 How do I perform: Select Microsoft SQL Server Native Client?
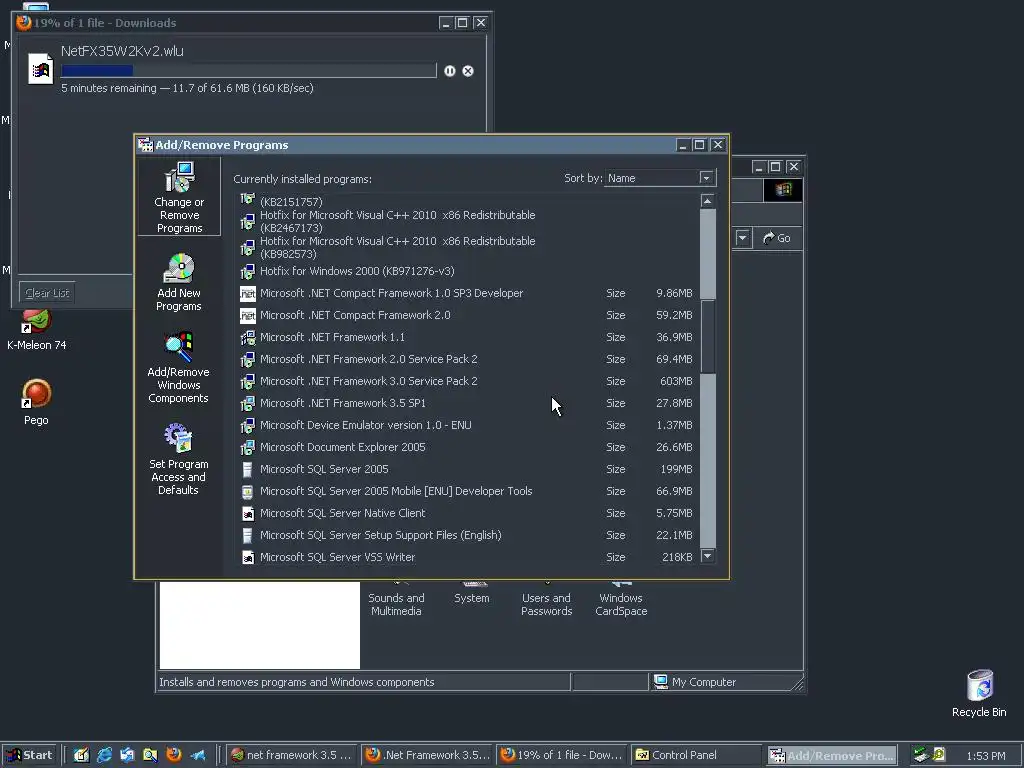[467, 513]
